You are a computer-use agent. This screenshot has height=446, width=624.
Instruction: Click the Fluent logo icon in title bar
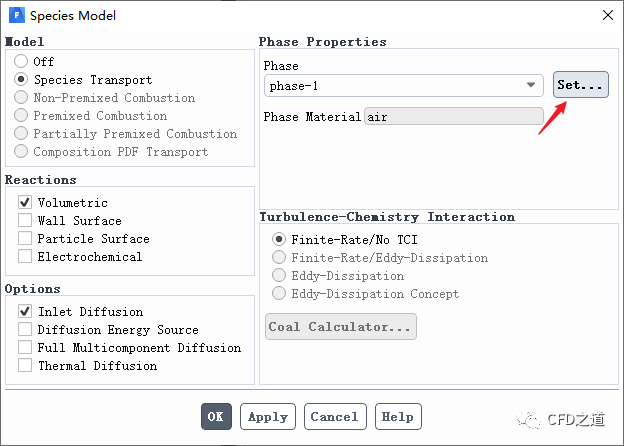point(17,15)
